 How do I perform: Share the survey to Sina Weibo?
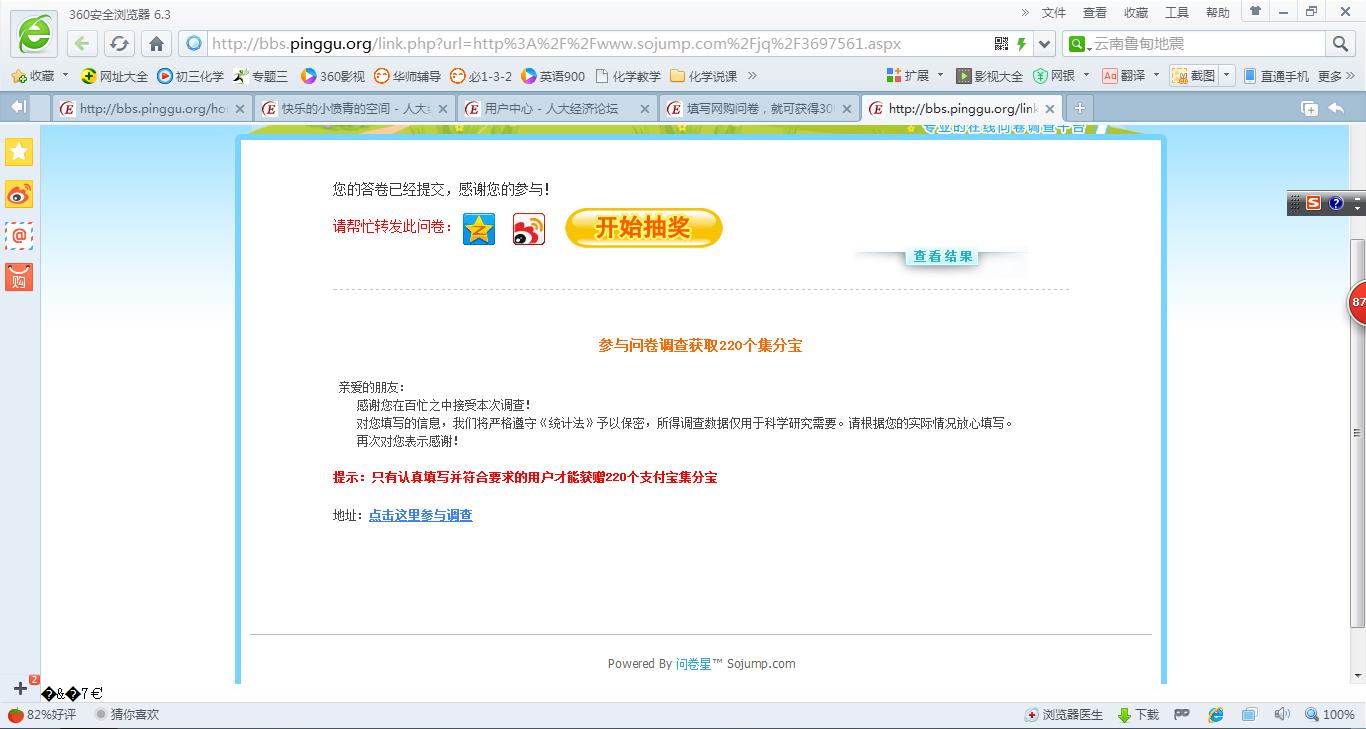click(529, 229)
